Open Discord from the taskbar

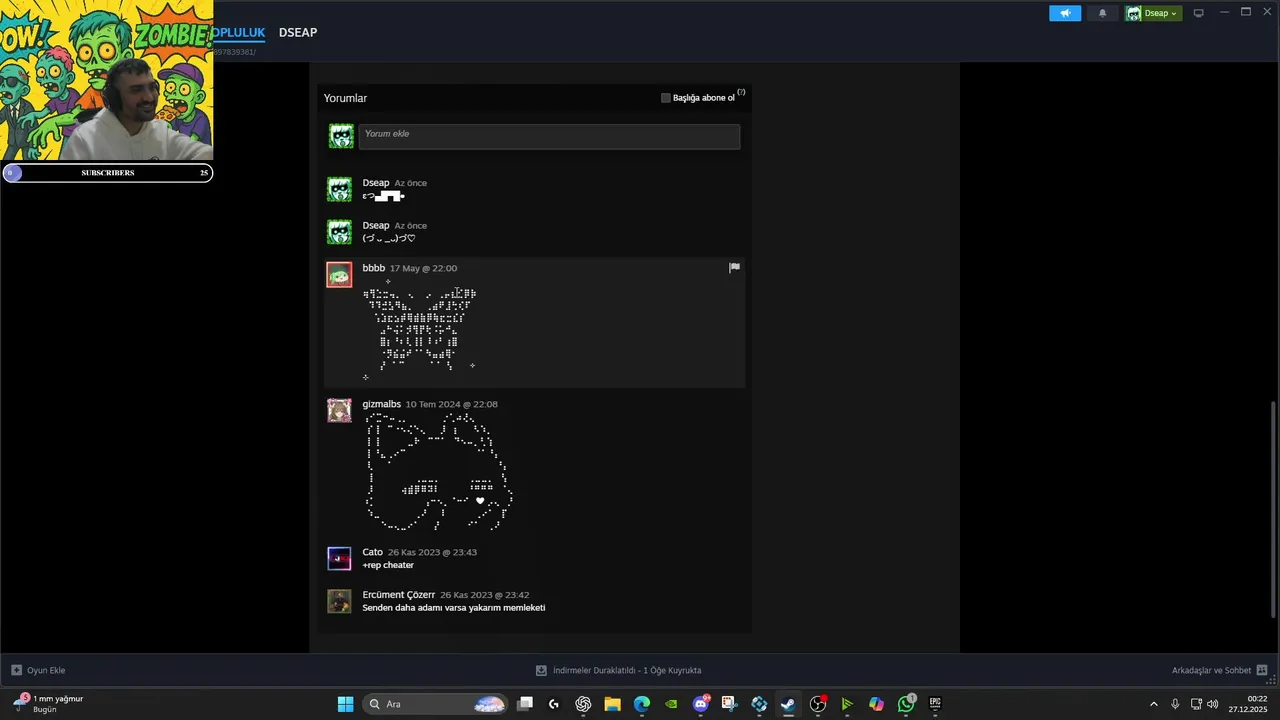(701, 704)
